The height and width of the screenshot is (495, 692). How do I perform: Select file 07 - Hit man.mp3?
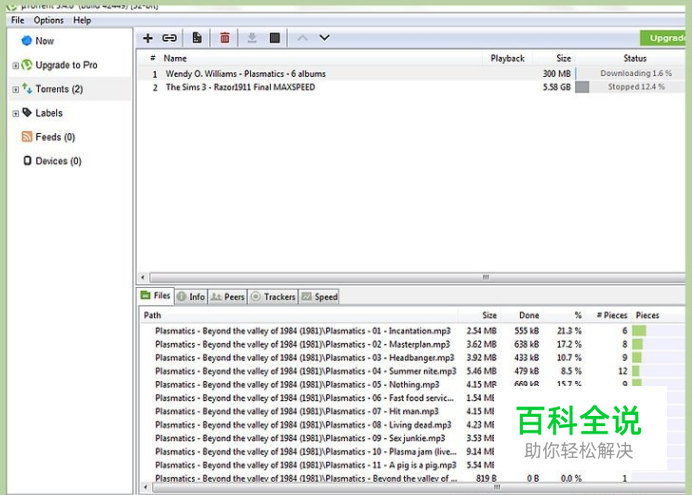pyautogui.click(x=297, y=411)
